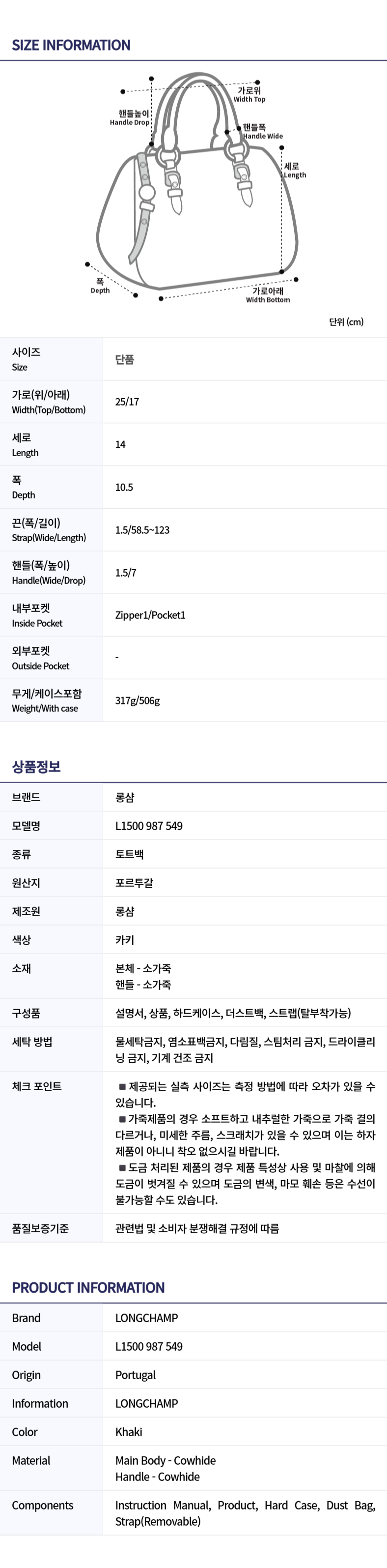Image resolution: width=387 pixels, height=1568 pixels.
Task: Click the 포르투갈 origin value
Action: coord(135,883)
